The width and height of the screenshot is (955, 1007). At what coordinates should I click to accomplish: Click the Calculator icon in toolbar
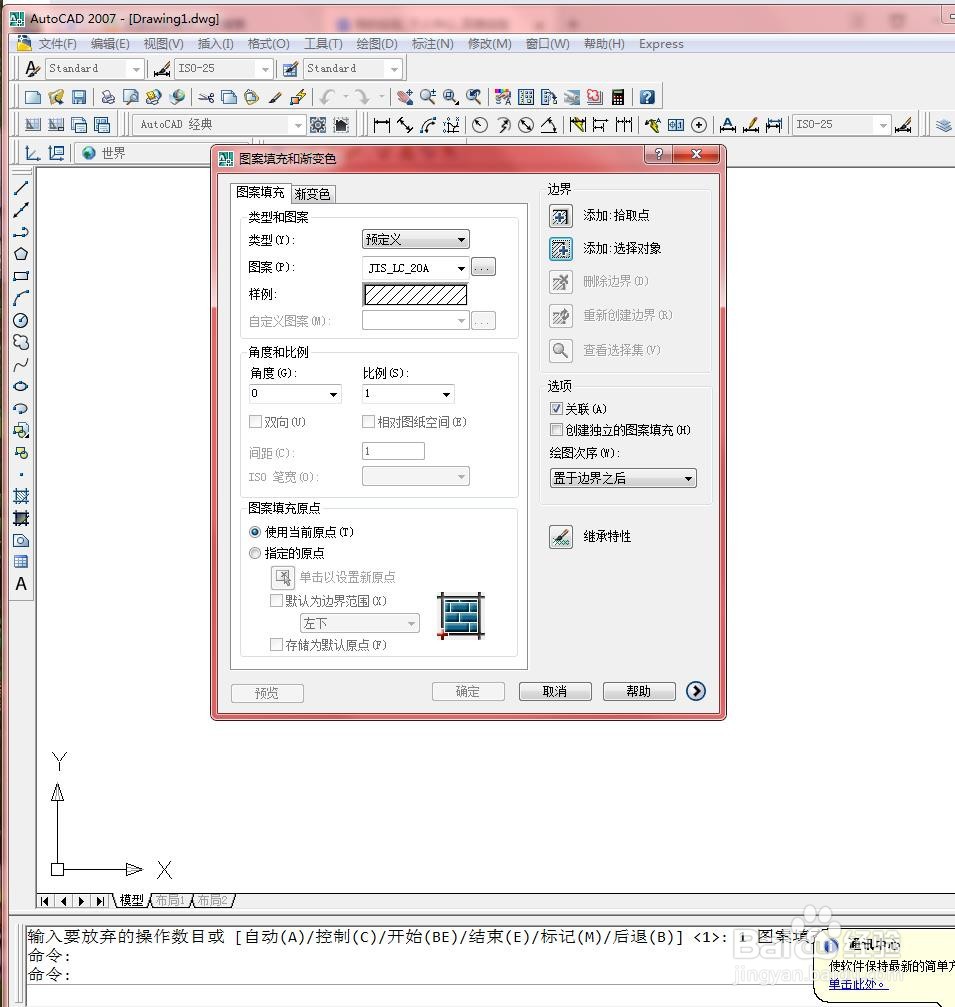click(x=618, y=97)
